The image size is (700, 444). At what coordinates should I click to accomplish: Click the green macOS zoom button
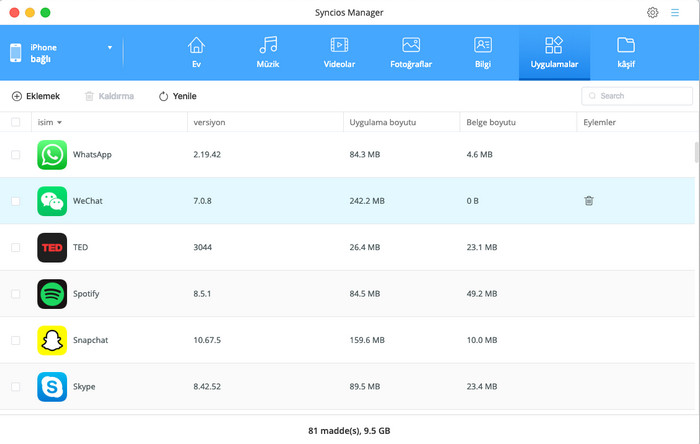[45, 12]
